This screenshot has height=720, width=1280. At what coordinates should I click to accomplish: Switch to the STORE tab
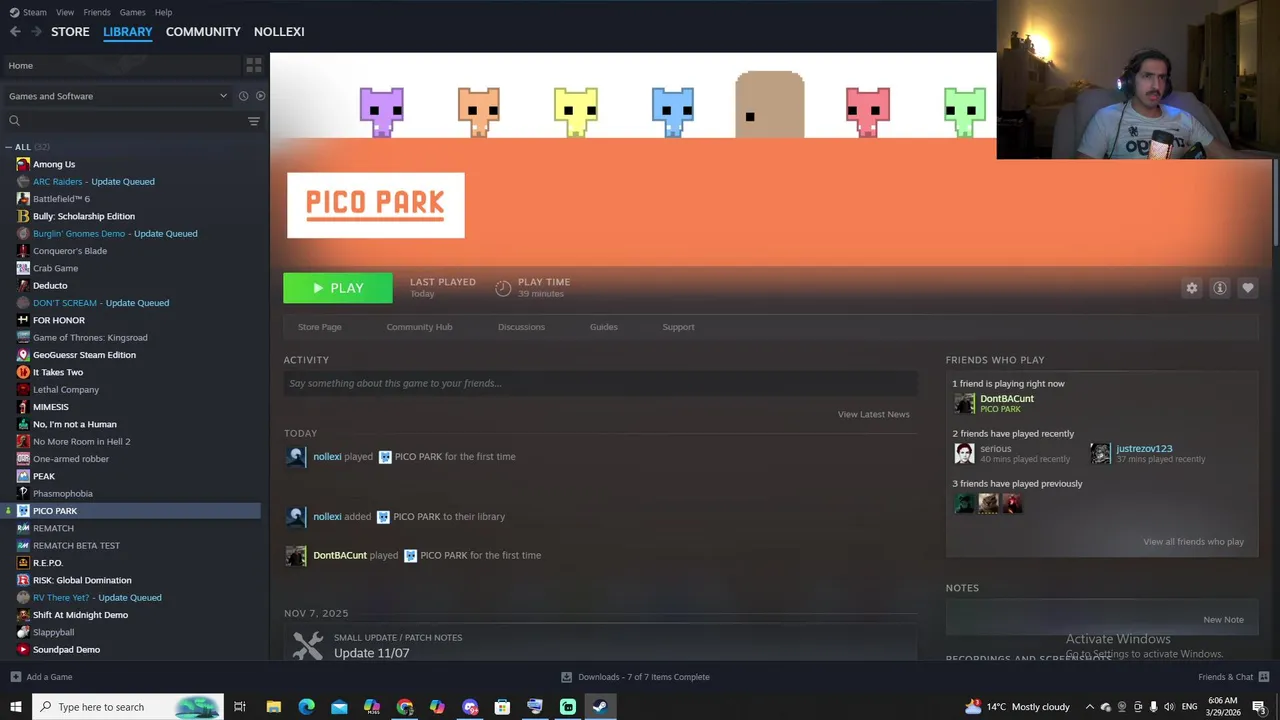tap(70, 32)
